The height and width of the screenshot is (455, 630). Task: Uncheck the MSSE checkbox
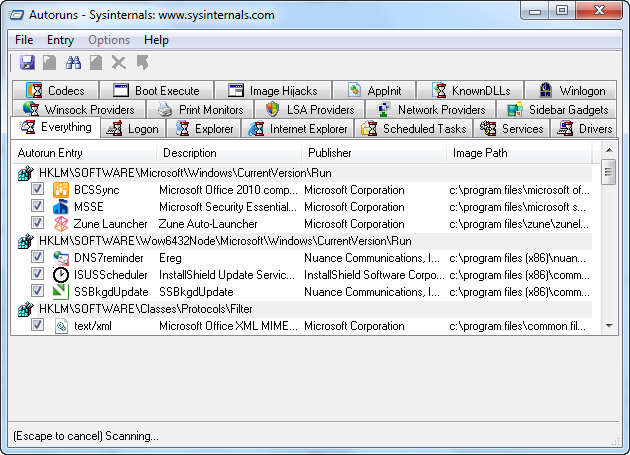[37, 206]
